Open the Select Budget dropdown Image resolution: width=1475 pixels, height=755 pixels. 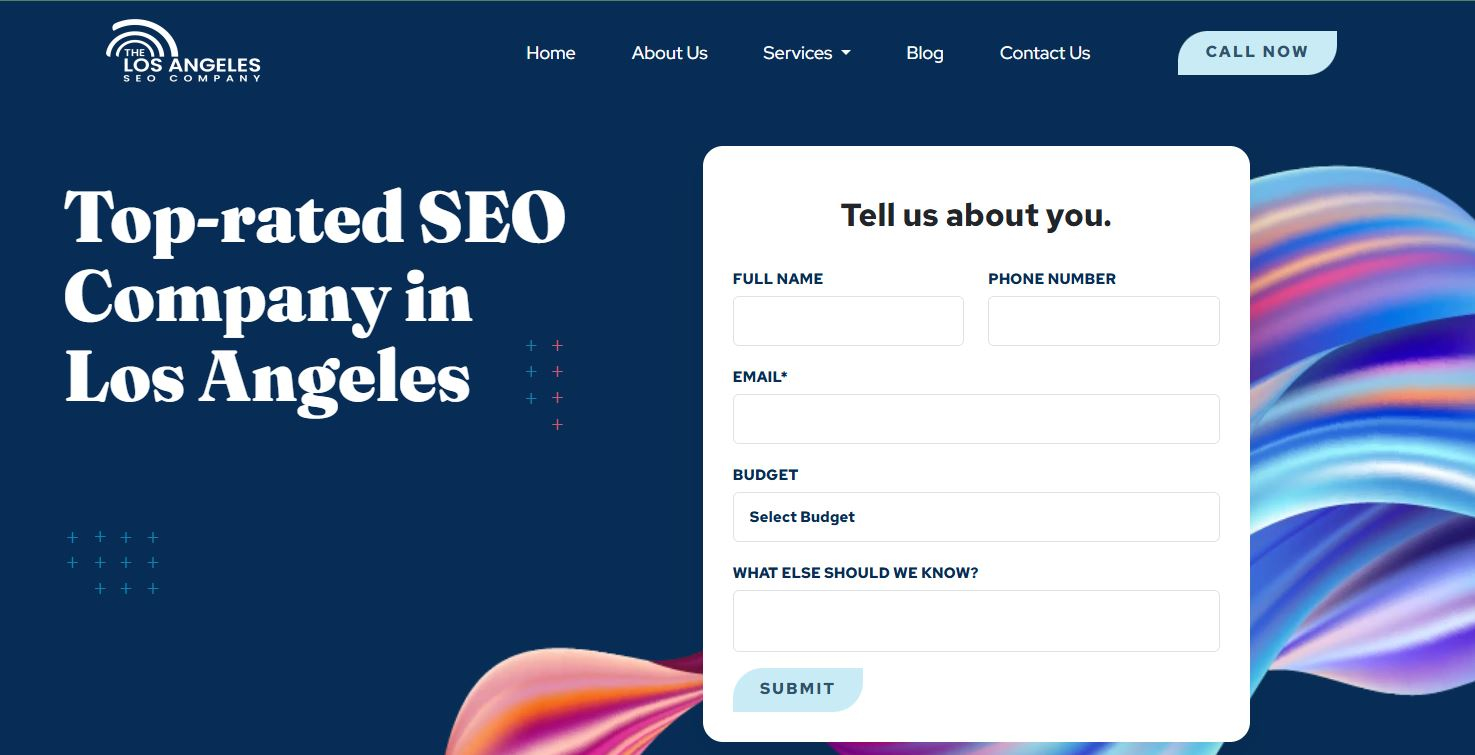click(x=976, y=517)
